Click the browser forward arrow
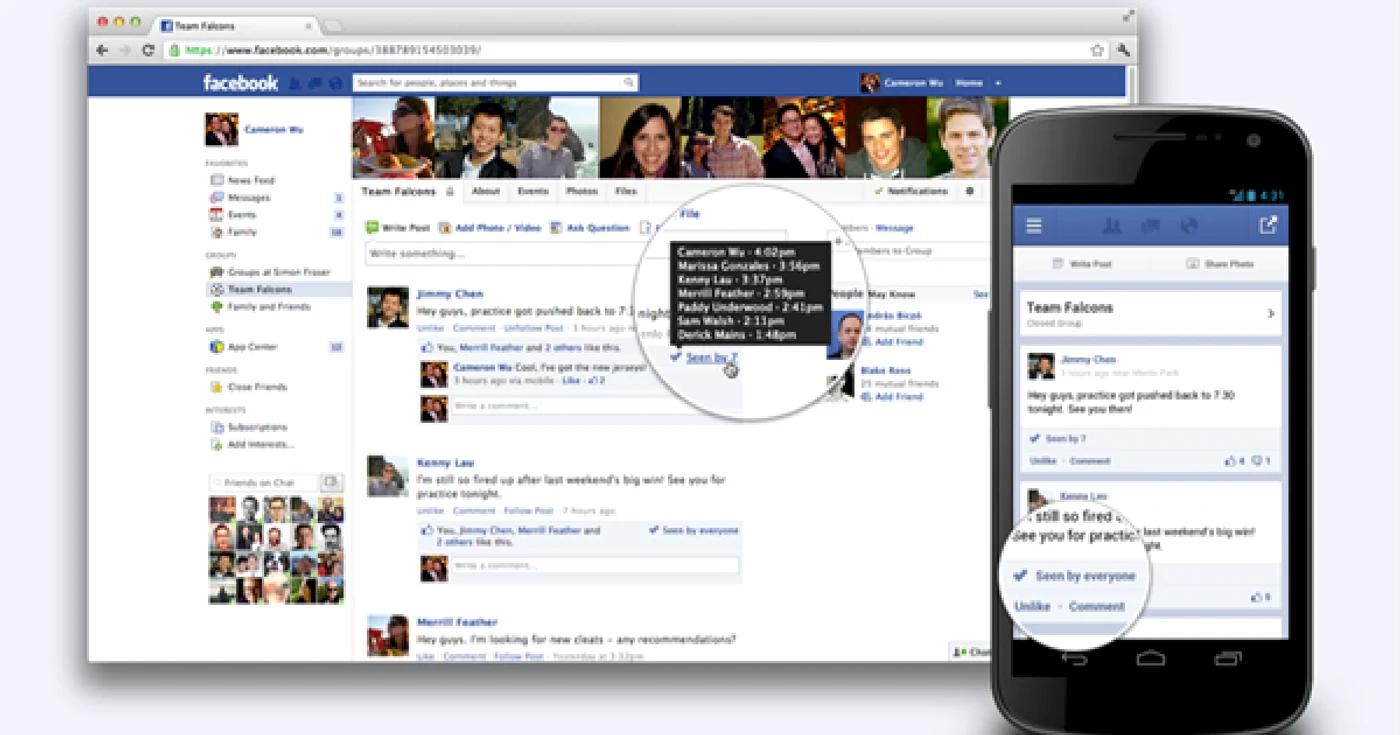The image size is (1400, 735). 125,50
